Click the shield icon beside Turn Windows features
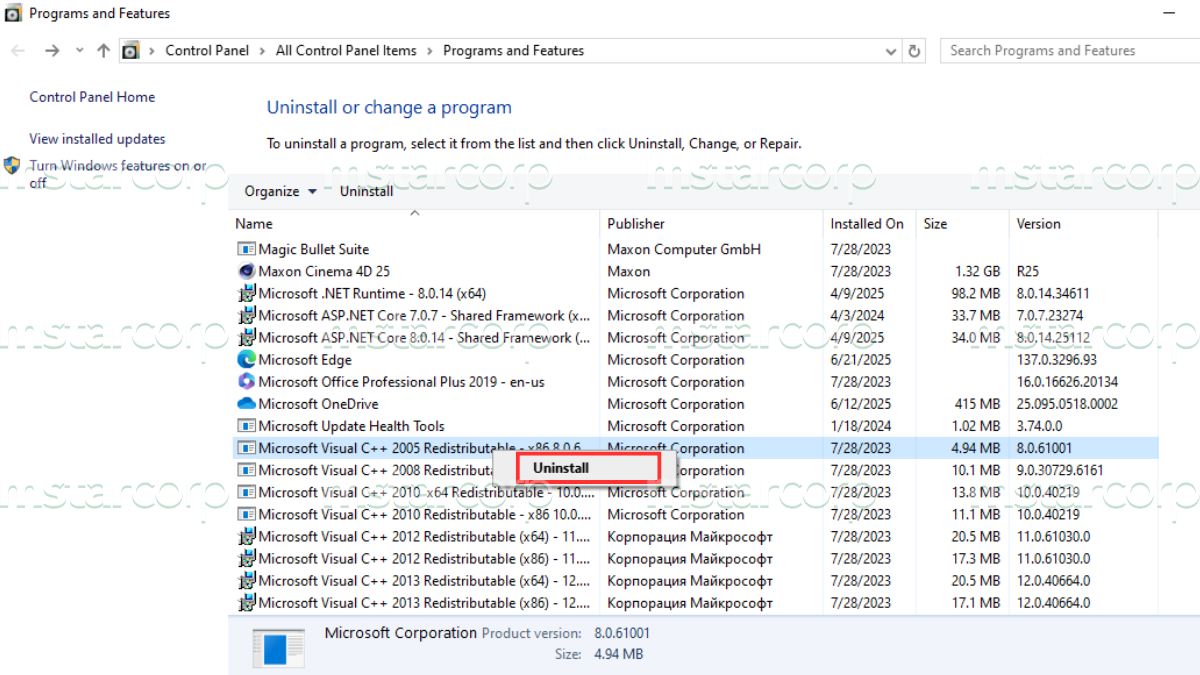The width and height of the screenshot is (1200, 675). point(12,166)
